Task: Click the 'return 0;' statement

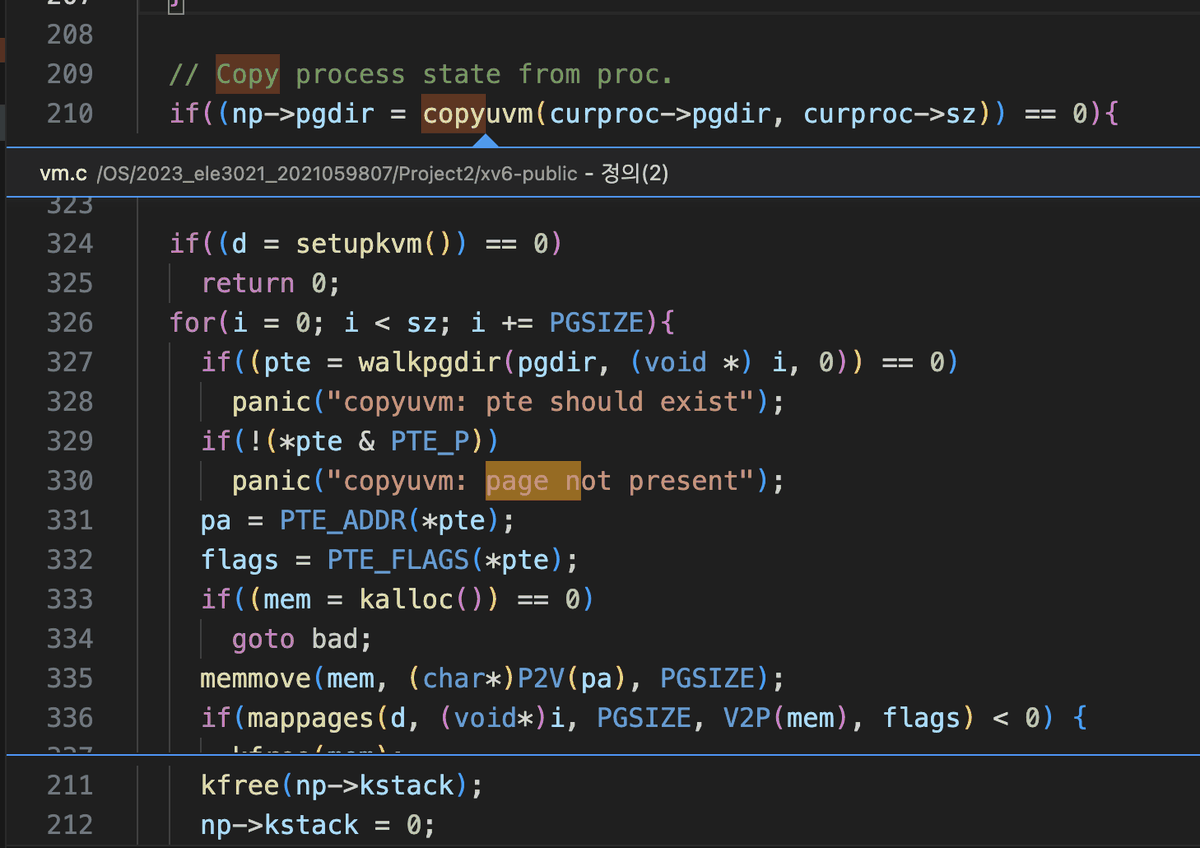Action: coord(271,283)
